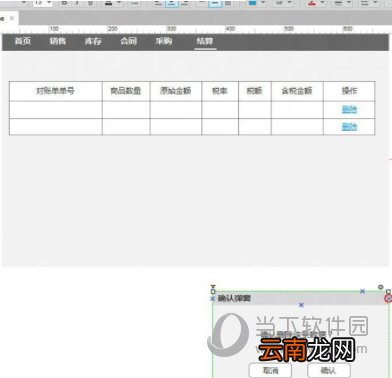Select the 库存 navigation item

pyautogui.click(x=93, y=41)
